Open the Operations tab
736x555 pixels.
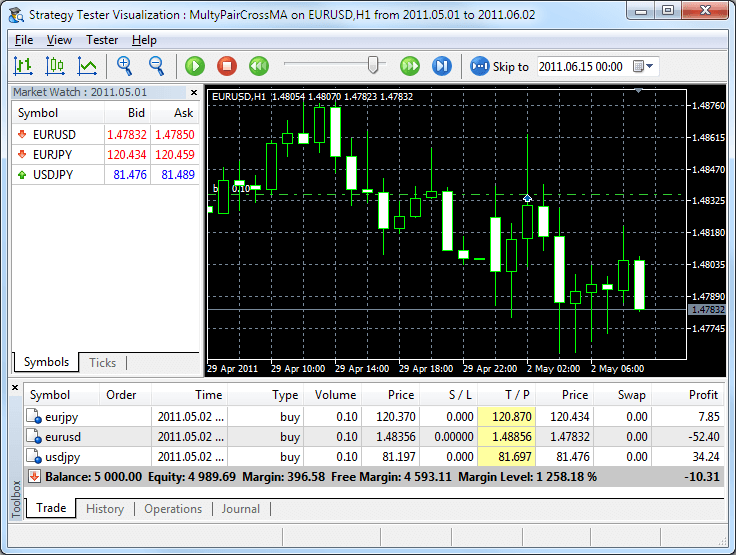173,509
